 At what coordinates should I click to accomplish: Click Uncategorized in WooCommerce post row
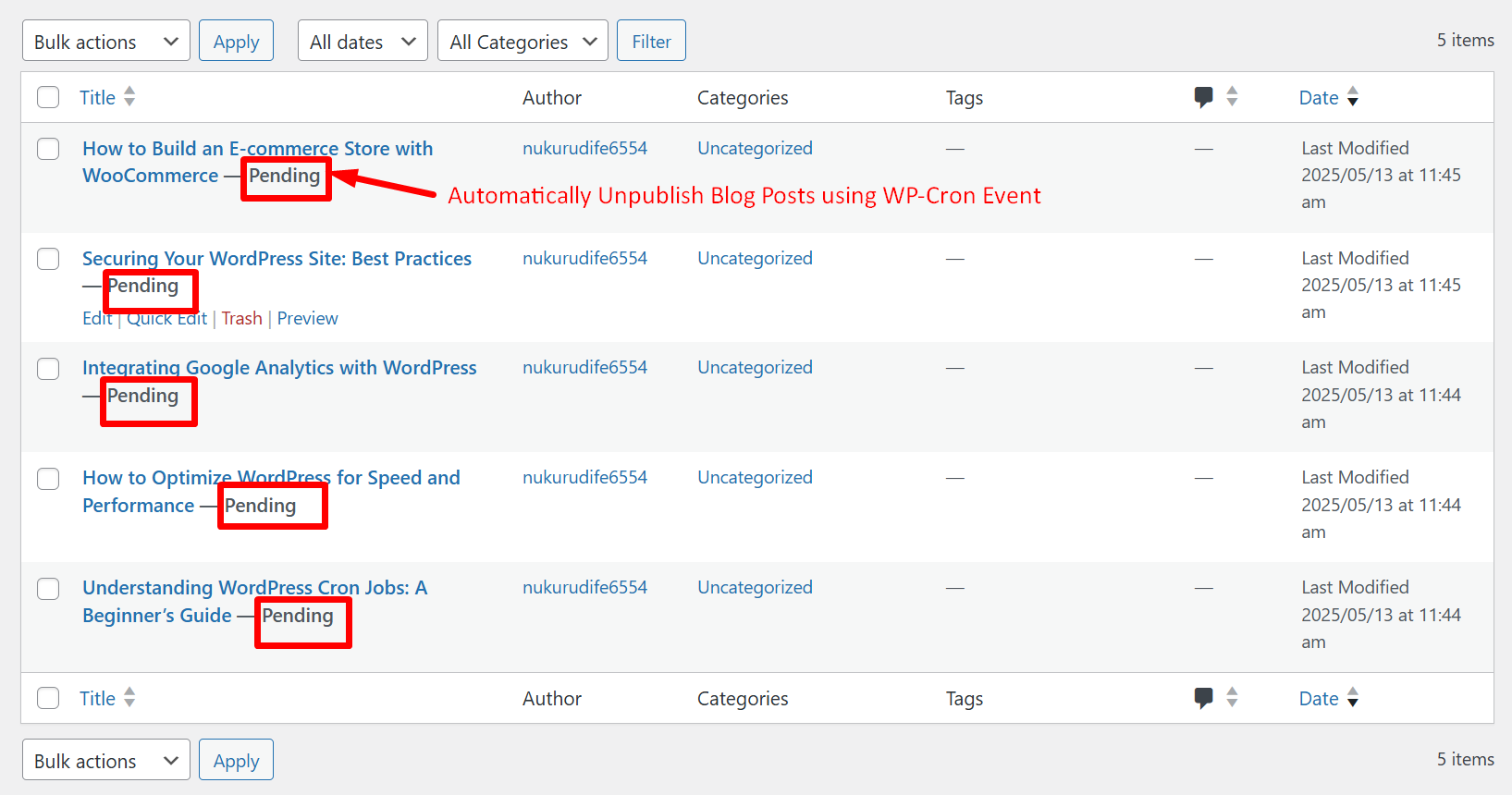click(x=755, y=148)
